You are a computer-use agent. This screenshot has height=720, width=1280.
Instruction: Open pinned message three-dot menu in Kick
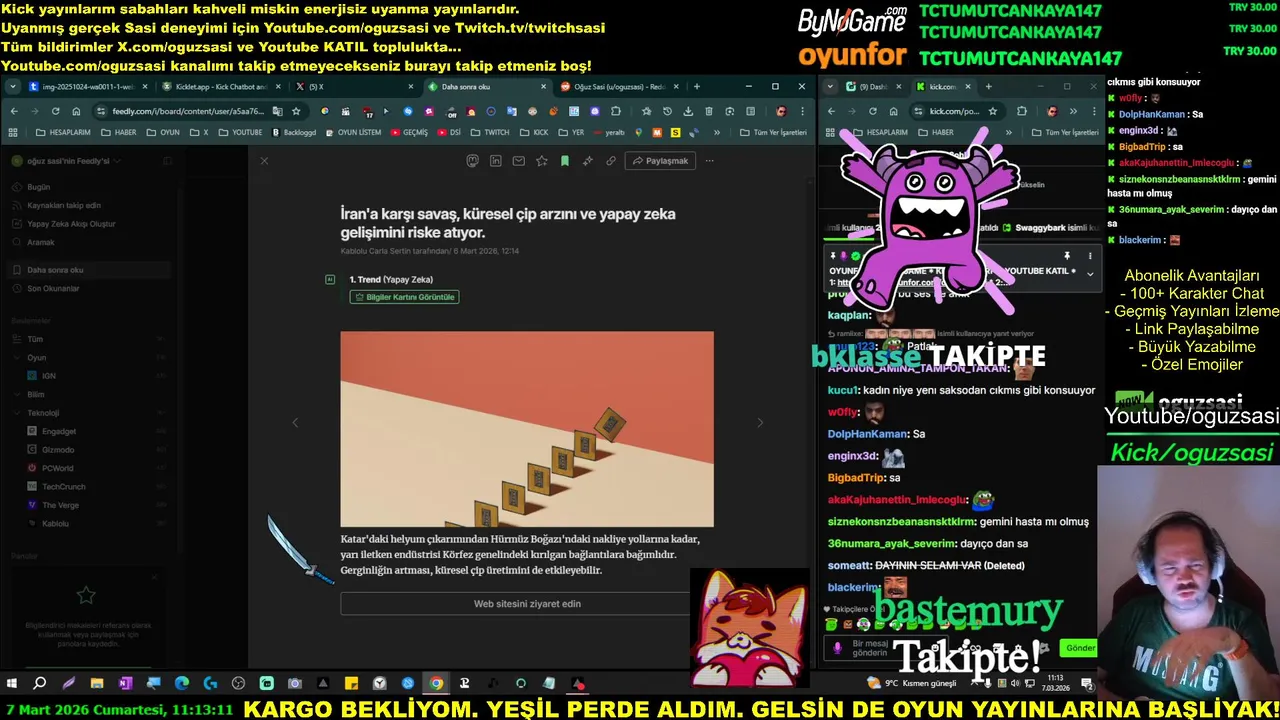1088,256
